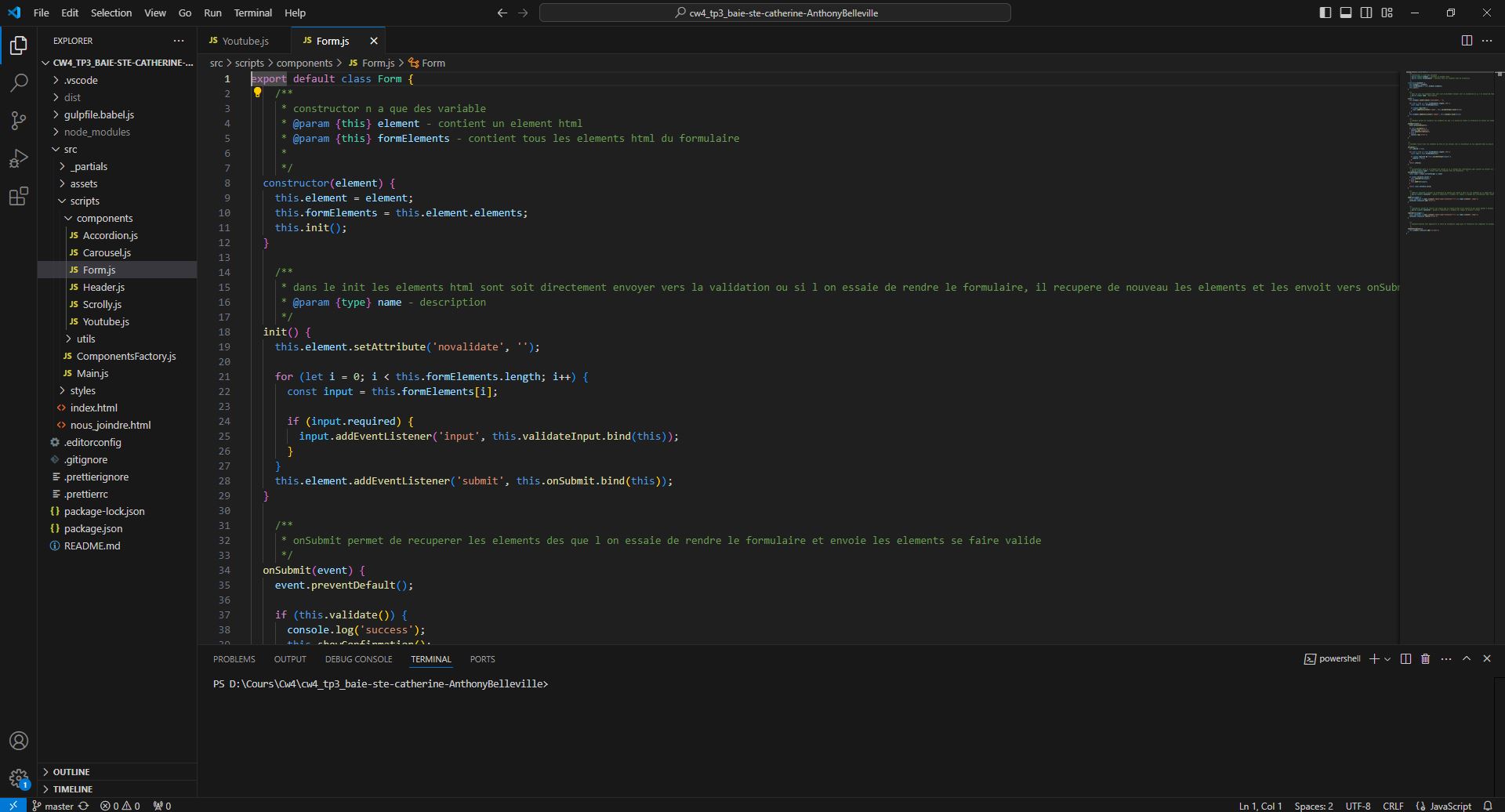
Task: Change CRLF end of line sequence
Action: tap(1393, 806)
